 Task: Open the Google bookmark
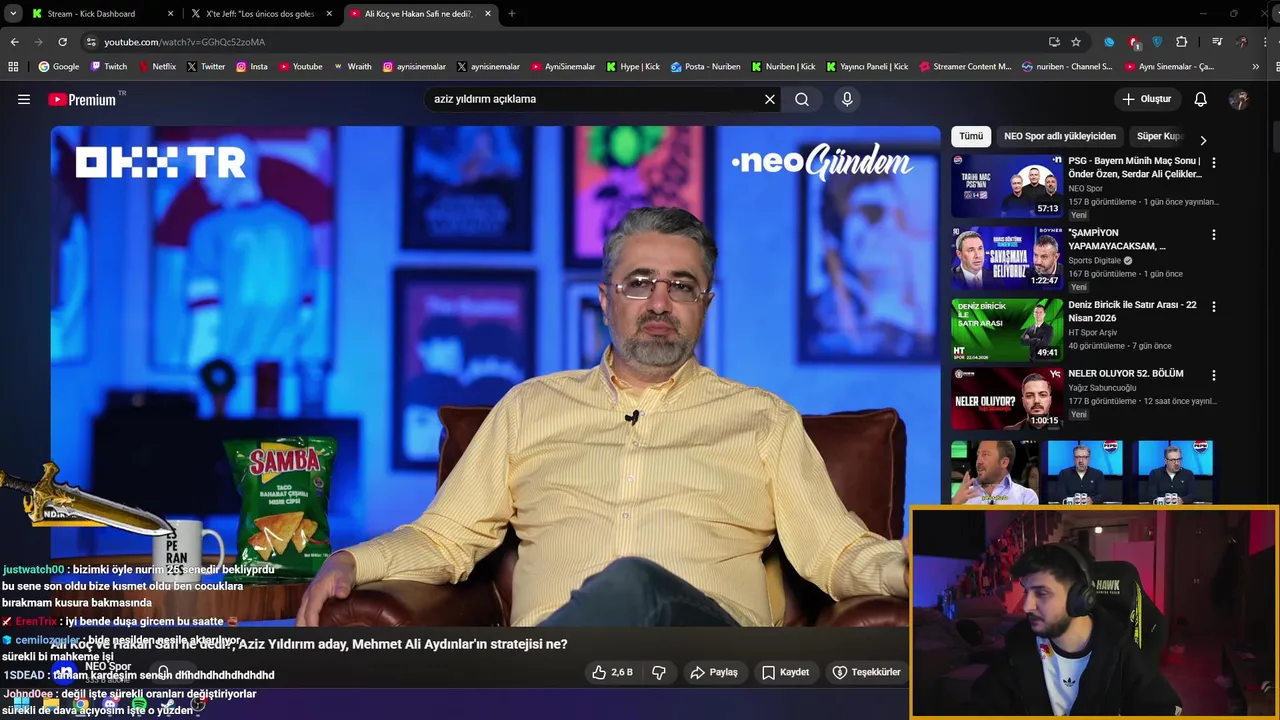click(59, 67)
